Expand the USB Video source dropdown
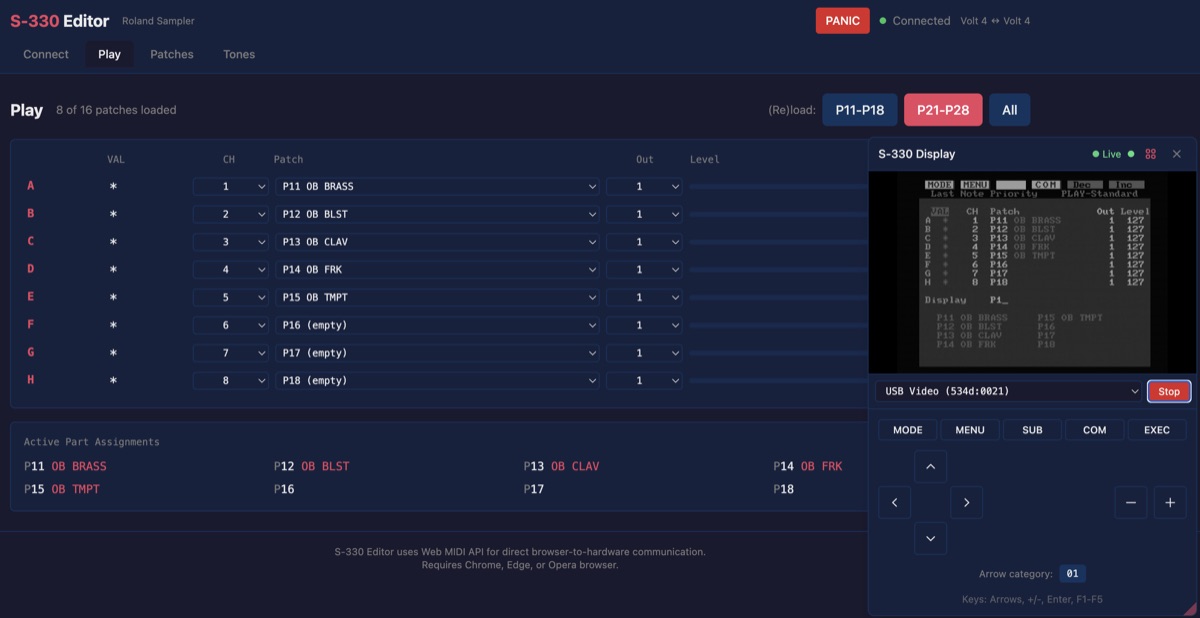Viewport: 1200px width, 618px height. point(1008,391)
